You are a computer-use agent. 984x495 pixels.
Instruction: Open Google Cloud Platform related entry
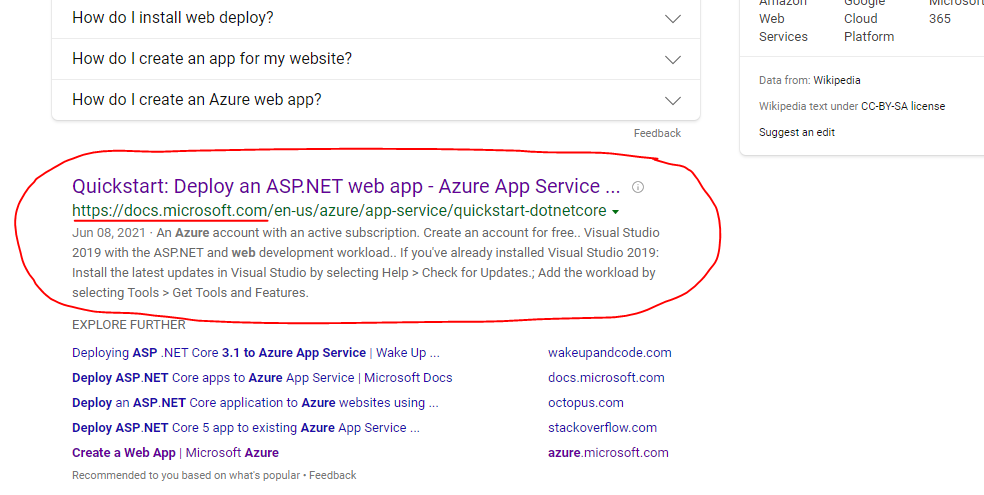pyautogui.click(x=869, y=19)
